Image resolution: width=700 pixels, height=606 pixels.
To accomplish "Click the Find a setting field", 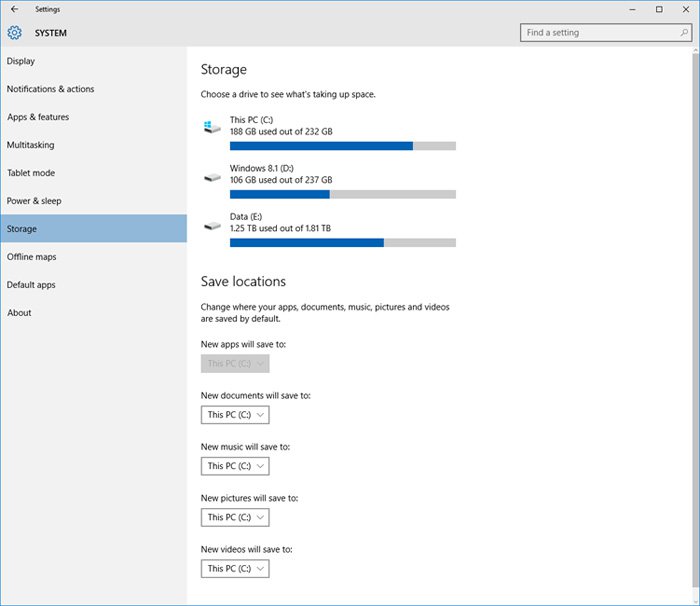I will click(606, 33).
